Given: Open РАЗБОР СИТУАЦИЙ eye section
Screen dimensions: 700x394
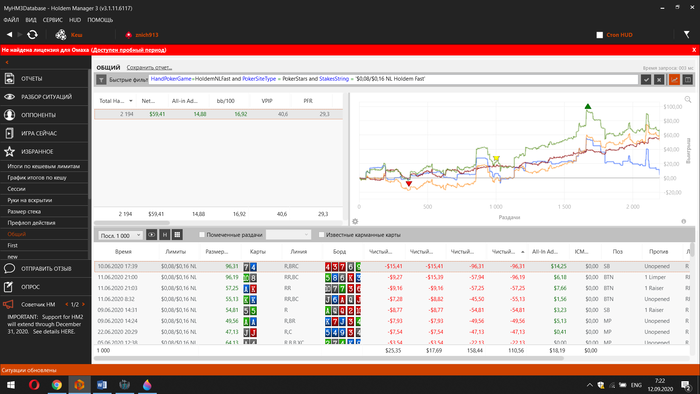Looking at the screenshot, I should pos(45,97).
